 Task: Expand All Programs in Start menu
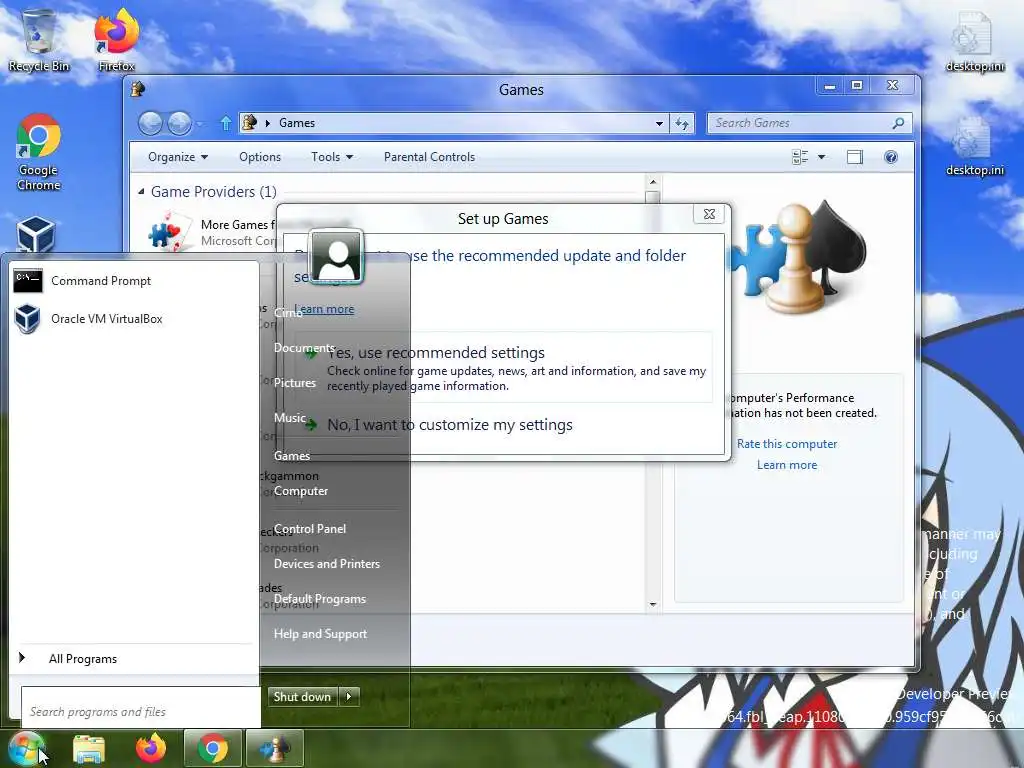82,658
